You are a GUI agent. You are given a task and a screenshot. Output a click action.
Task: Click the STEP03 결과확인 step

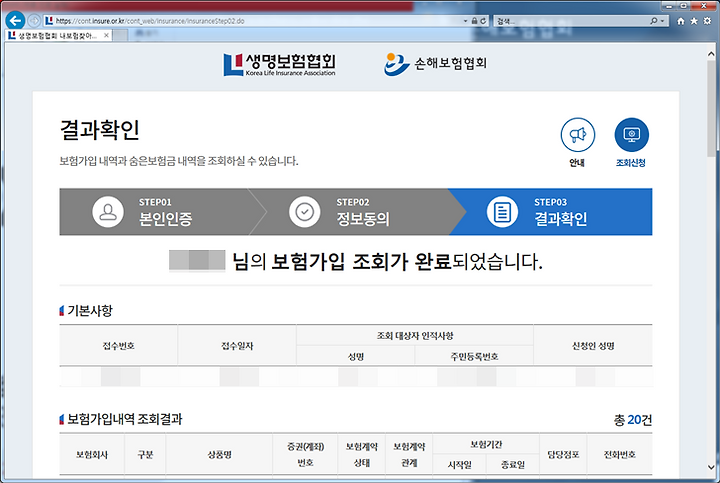pyautogui.click(x=551, y=212)
